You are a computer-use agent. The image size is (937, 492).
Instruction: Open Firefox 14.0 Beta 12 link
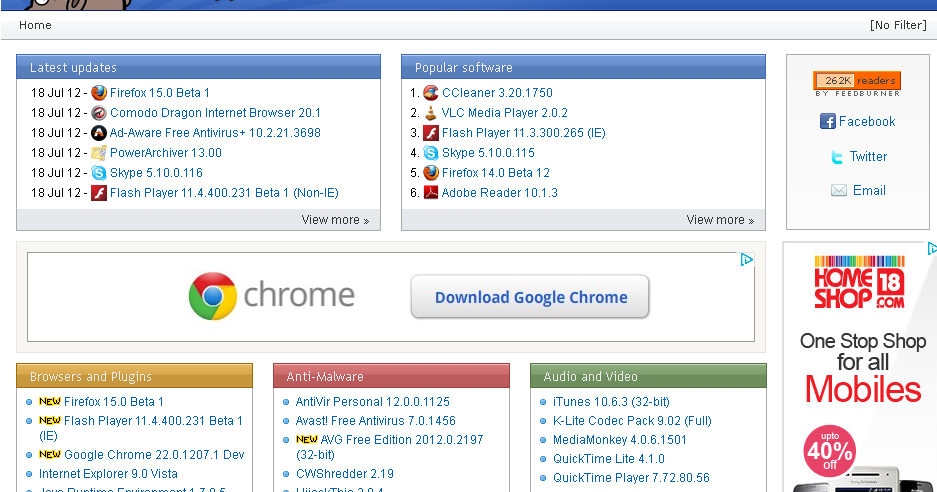coord(495,173)
